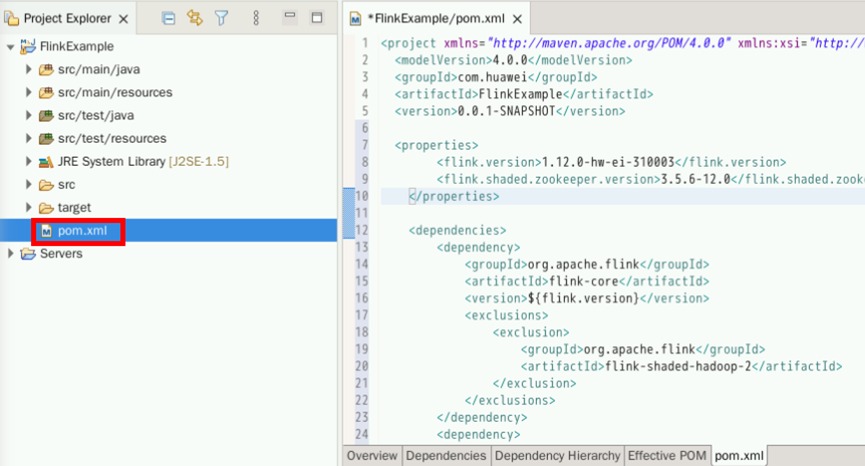Open the Effective POM tab

pos(666,456)
